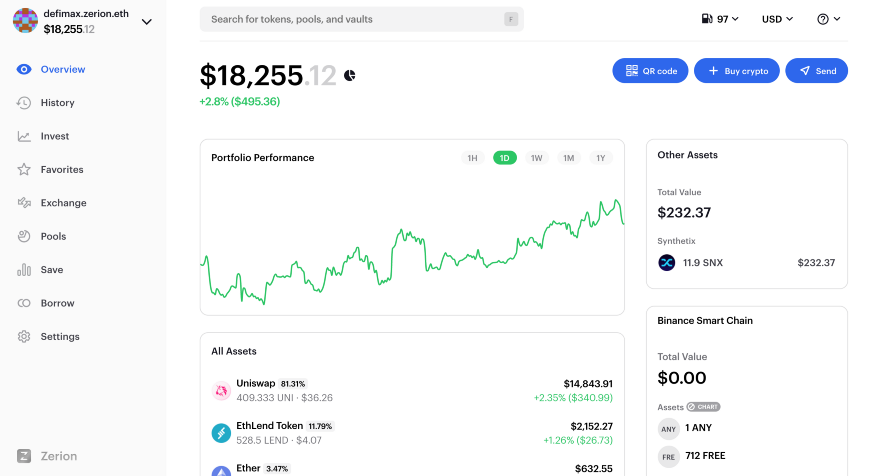875x476 pixels.
Task: Select the 1H chart timeframe
Action: 472,158
